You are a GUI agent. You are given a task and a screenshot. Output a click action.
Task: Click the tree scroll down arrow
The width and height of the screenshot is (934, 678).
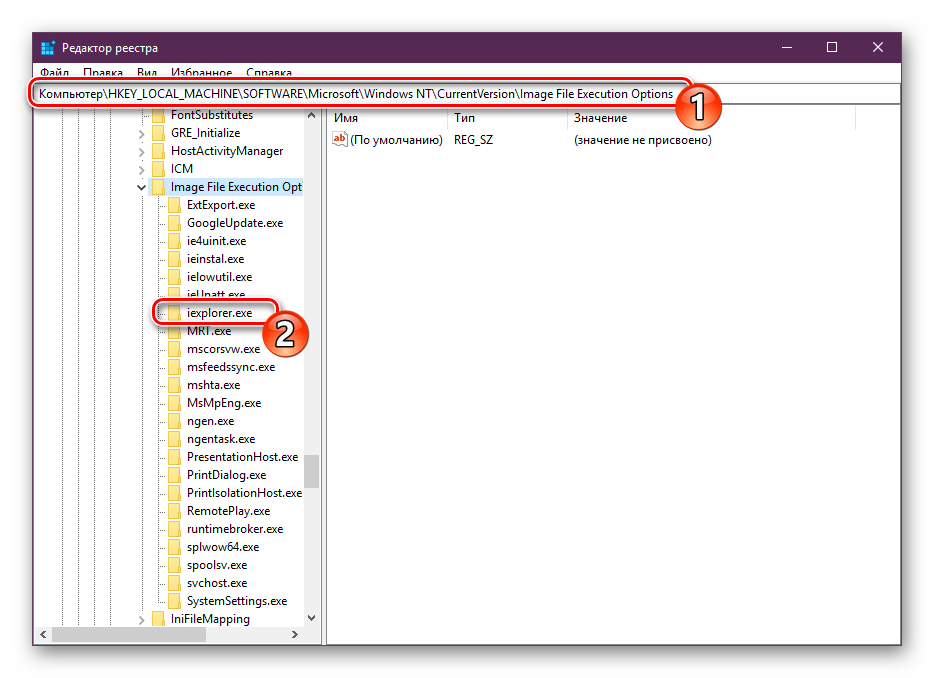[312, 618]
